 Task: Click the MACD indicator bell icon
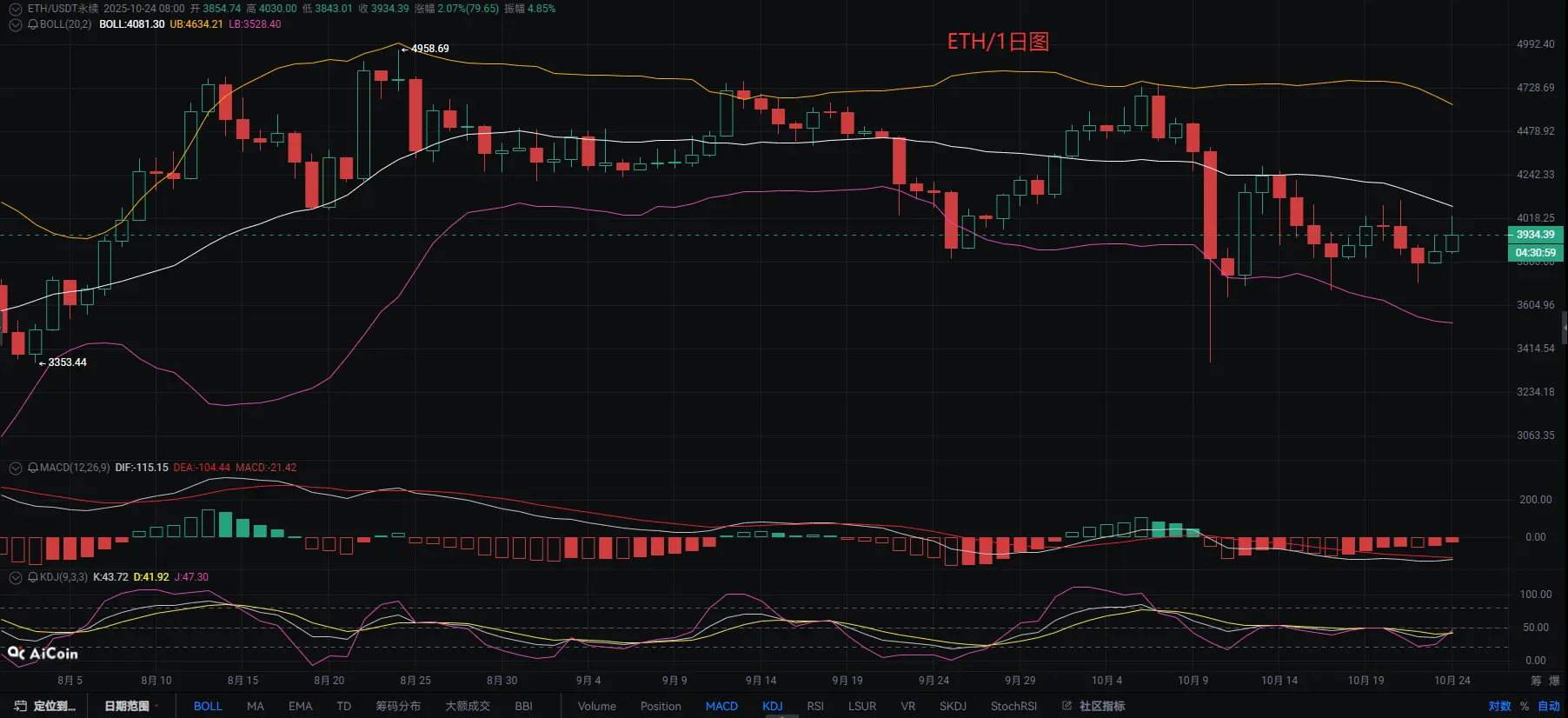click(x=33, y=468)
